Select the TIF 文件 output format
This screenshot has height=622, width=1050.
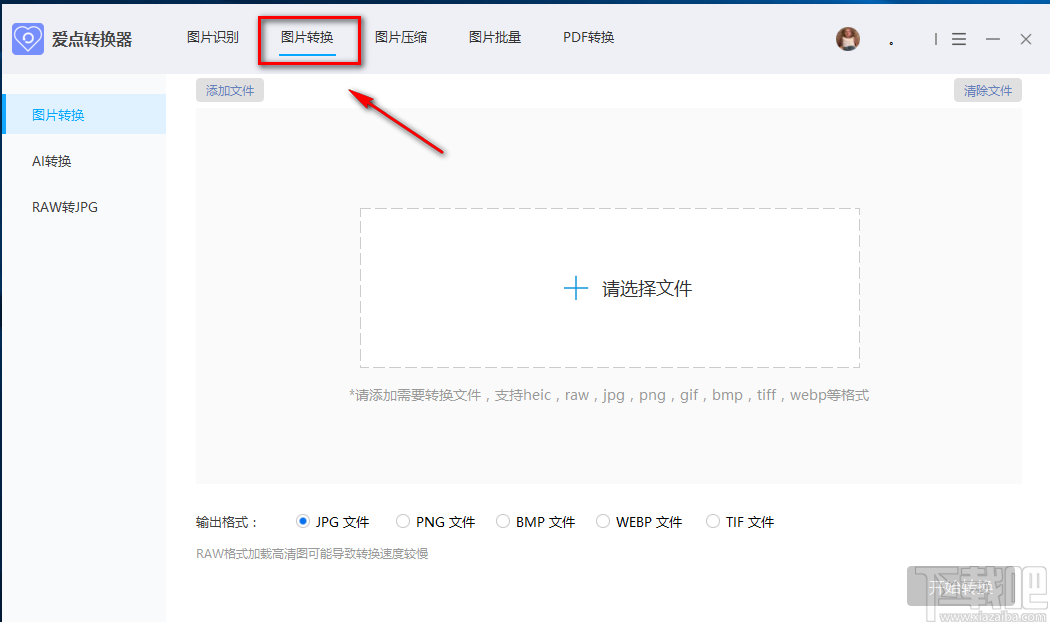point(712,521)
